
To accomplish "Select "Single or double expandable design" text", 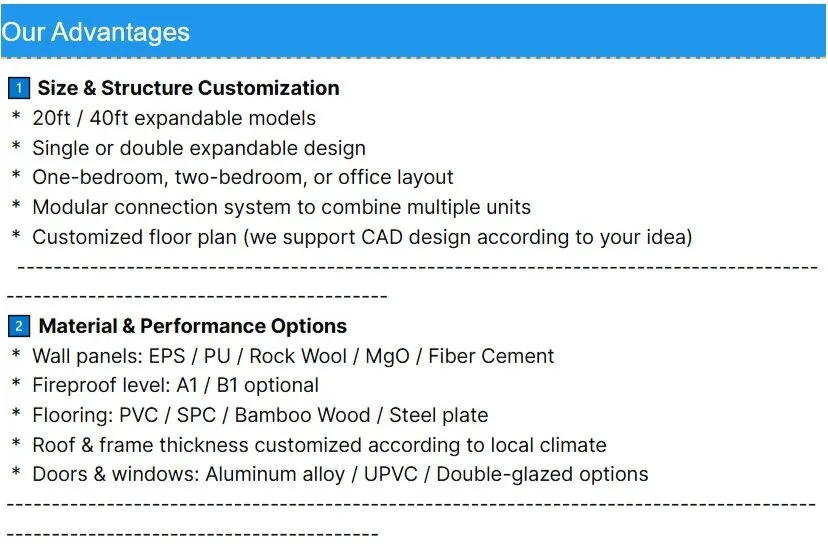I will (x=199, y=148).
